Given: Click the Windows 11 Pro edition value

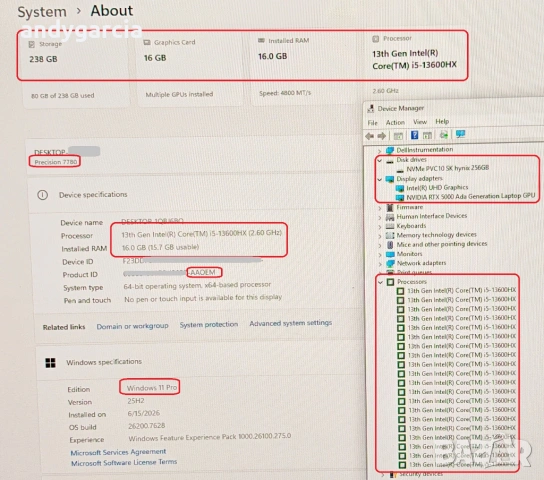Looking at the screenshot, I should 152,388.
